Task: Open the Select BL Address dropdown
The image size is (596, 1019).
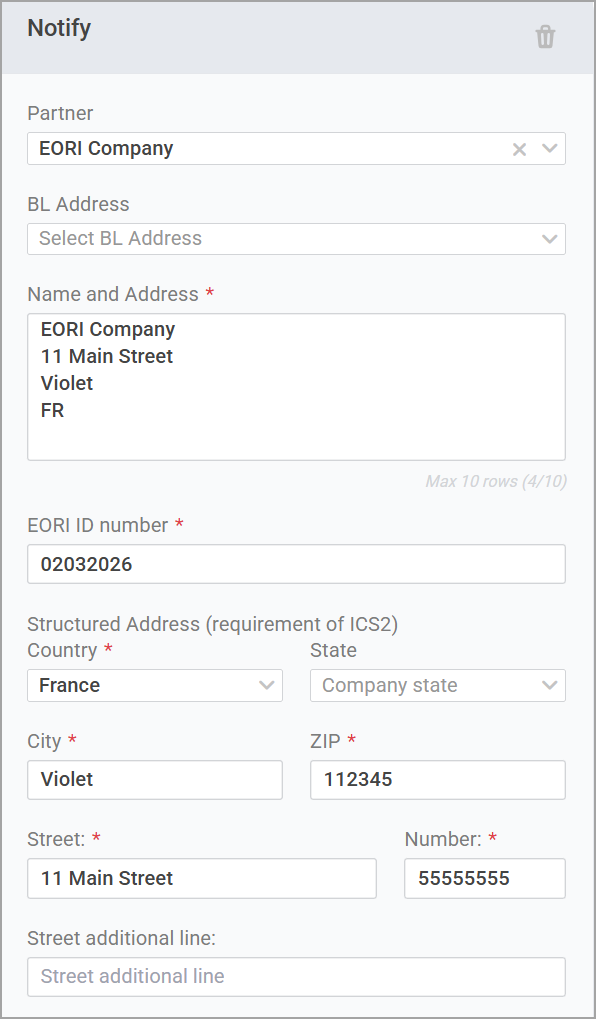Action: coord(296,239)
